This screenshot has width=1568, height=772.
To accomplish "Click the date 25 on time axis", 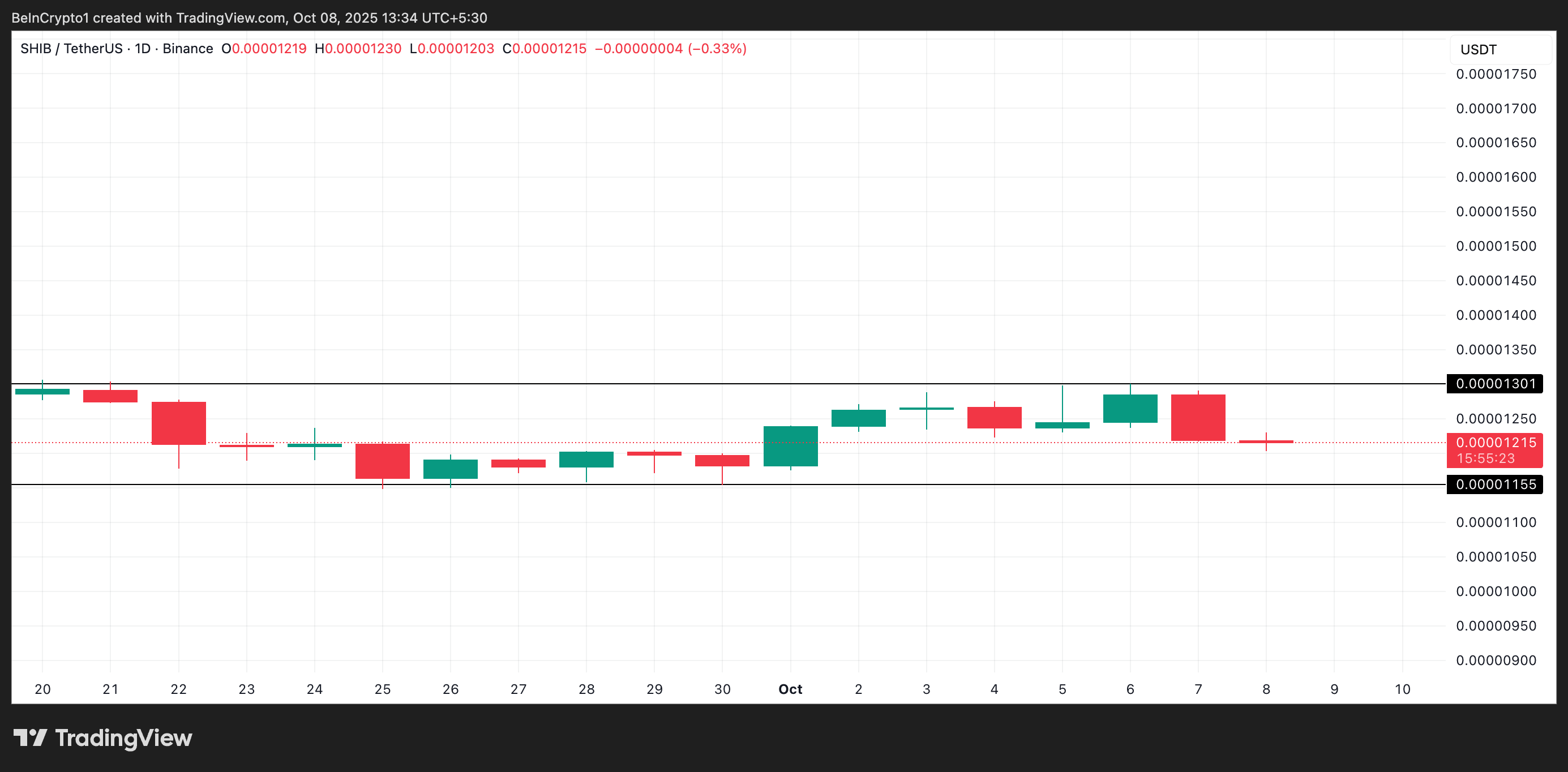I will coord(382,689).
